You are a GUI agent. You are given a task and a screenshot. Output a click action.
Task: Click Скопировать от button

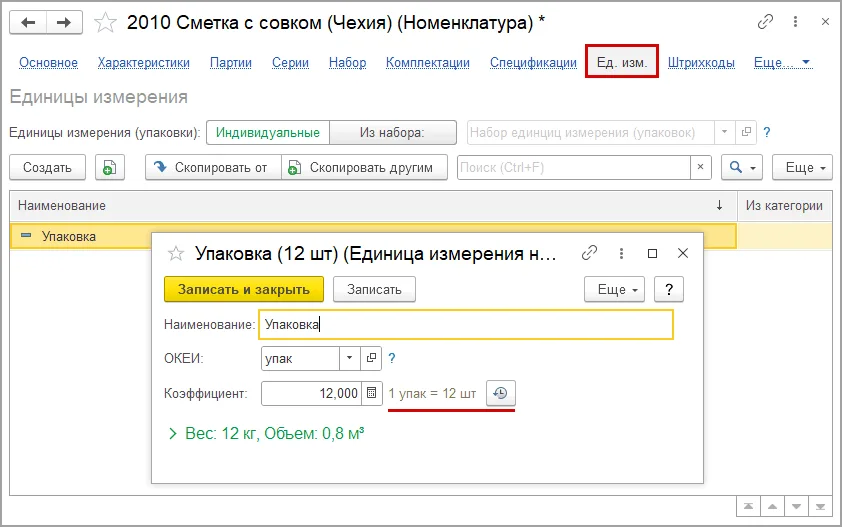coord(213,168)
